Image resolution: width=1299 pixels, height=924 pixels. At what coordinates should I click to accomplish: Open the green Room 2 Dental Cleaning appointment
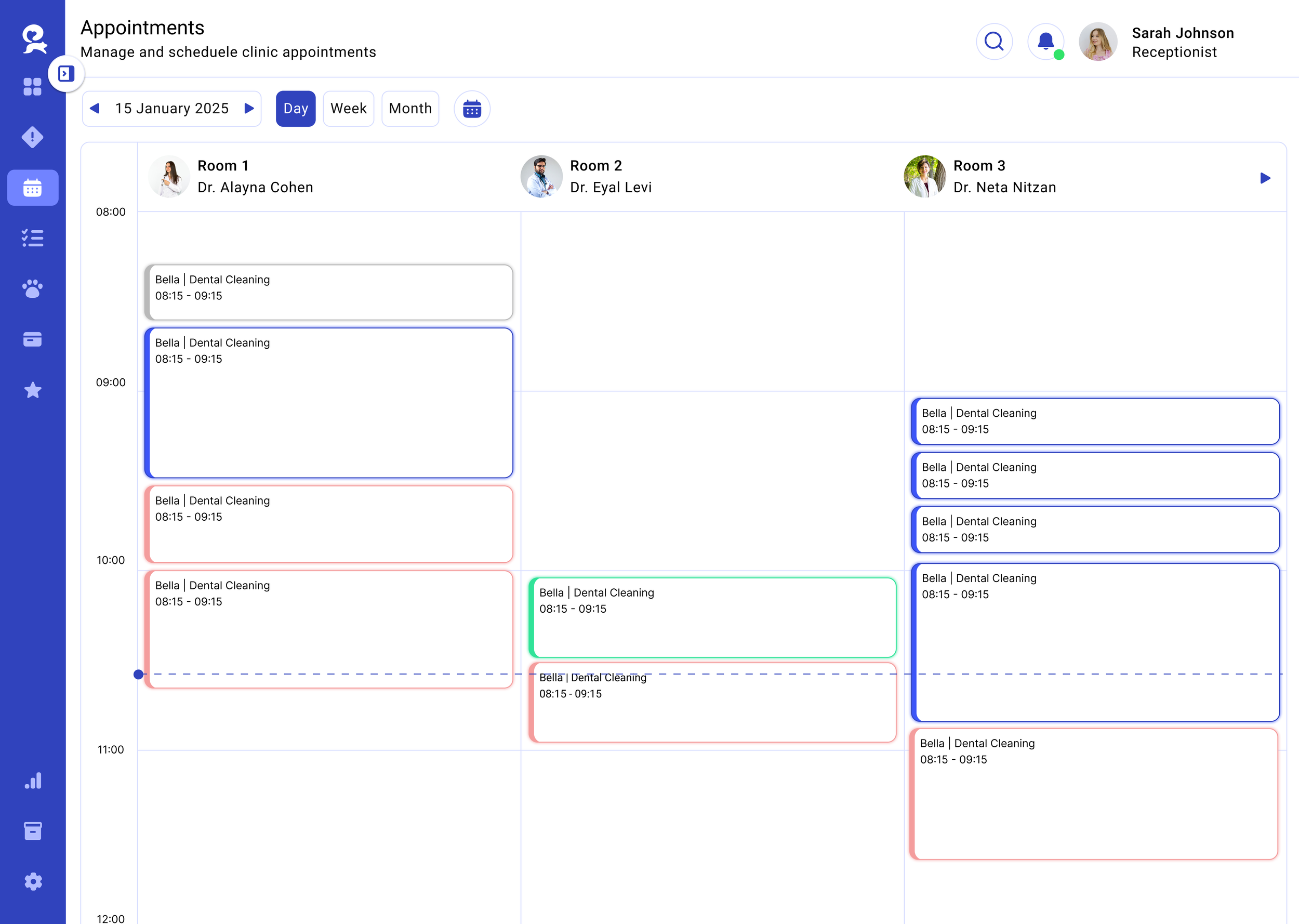(711, 617)
